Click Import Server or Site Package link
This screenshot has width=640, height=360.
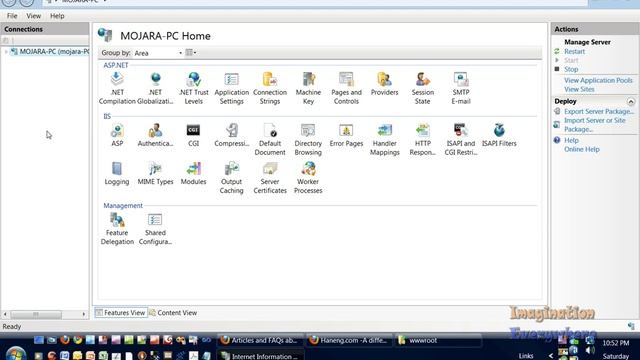point(595,124)
